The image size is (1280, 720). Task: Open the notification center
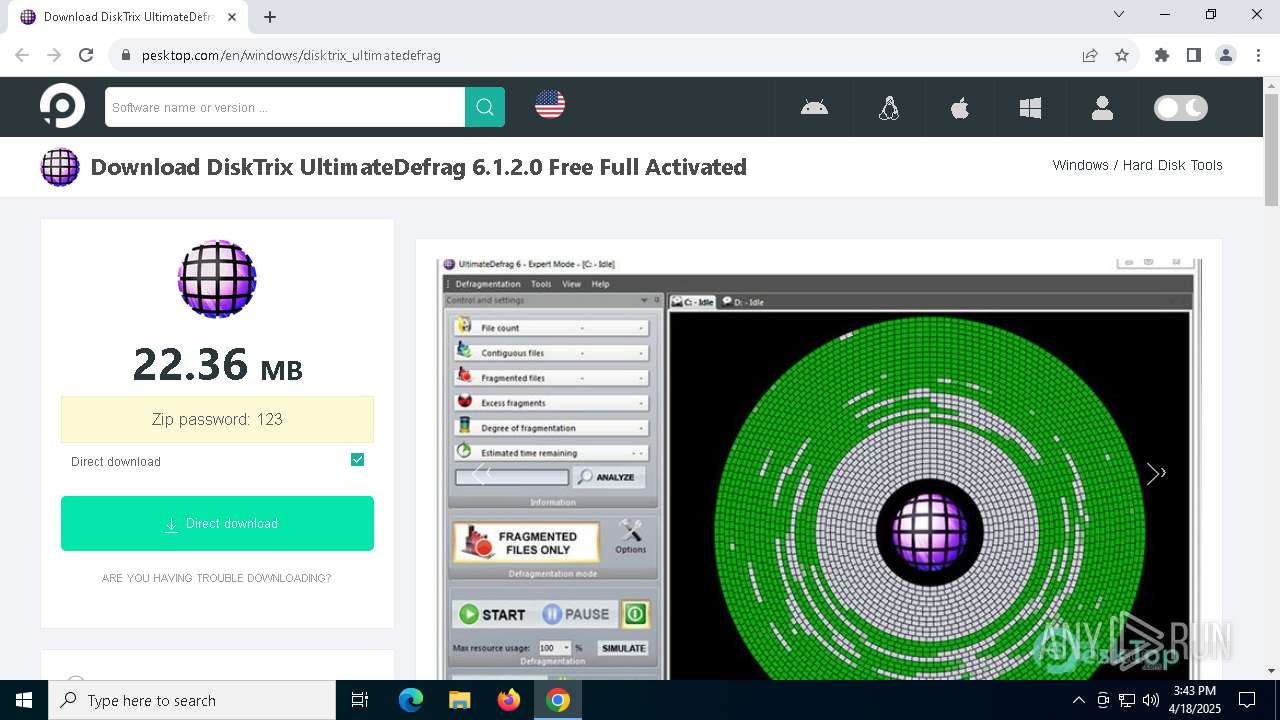tap(1247, 700)
